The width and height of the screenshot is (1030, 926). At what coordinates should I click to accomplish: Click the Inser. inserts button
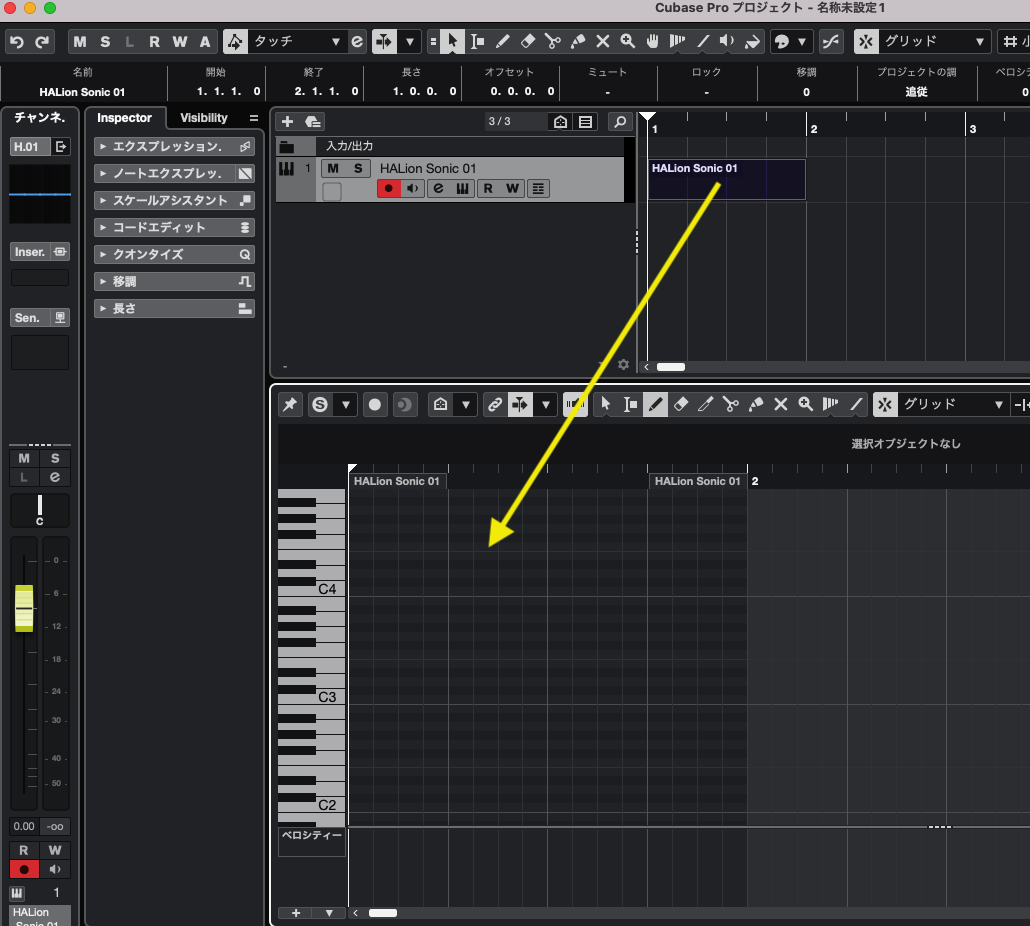(x=39, y=252)
